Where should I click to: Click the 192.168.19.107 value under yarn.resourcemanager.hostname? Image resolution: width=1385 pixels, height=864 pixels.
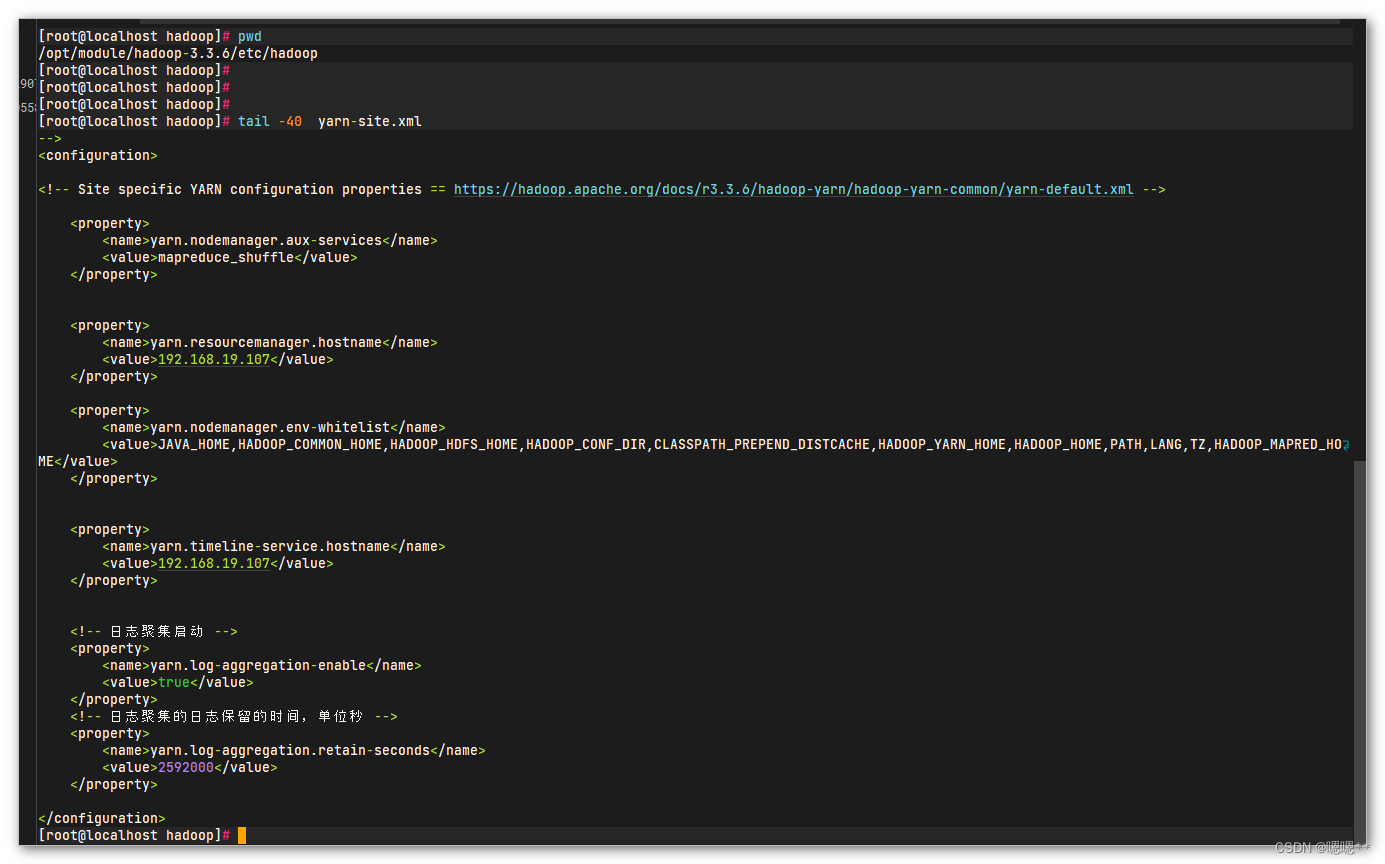[214, 359]
